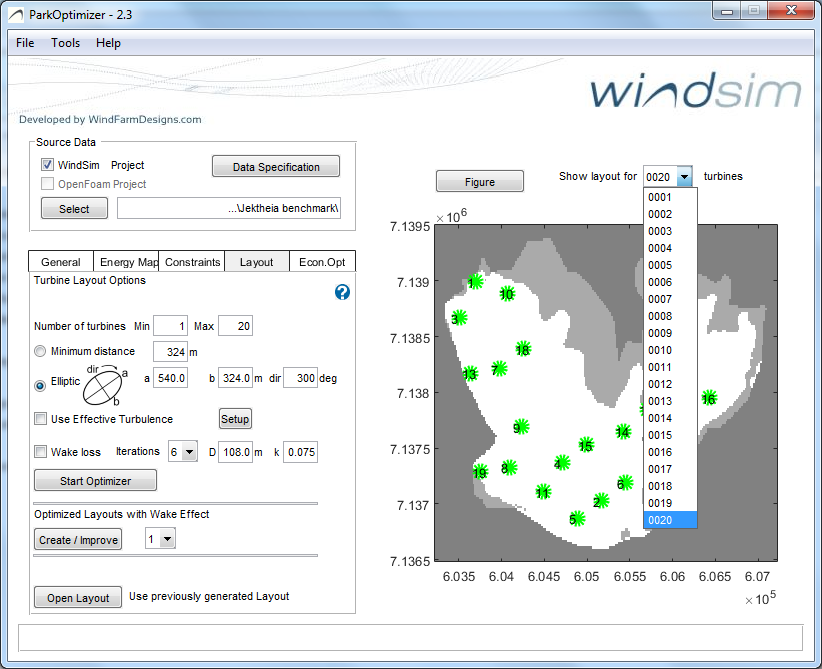Click the Minimum distance 324 m field
Image resolution: width=822 pixels, height=669 pixels.
170,352
